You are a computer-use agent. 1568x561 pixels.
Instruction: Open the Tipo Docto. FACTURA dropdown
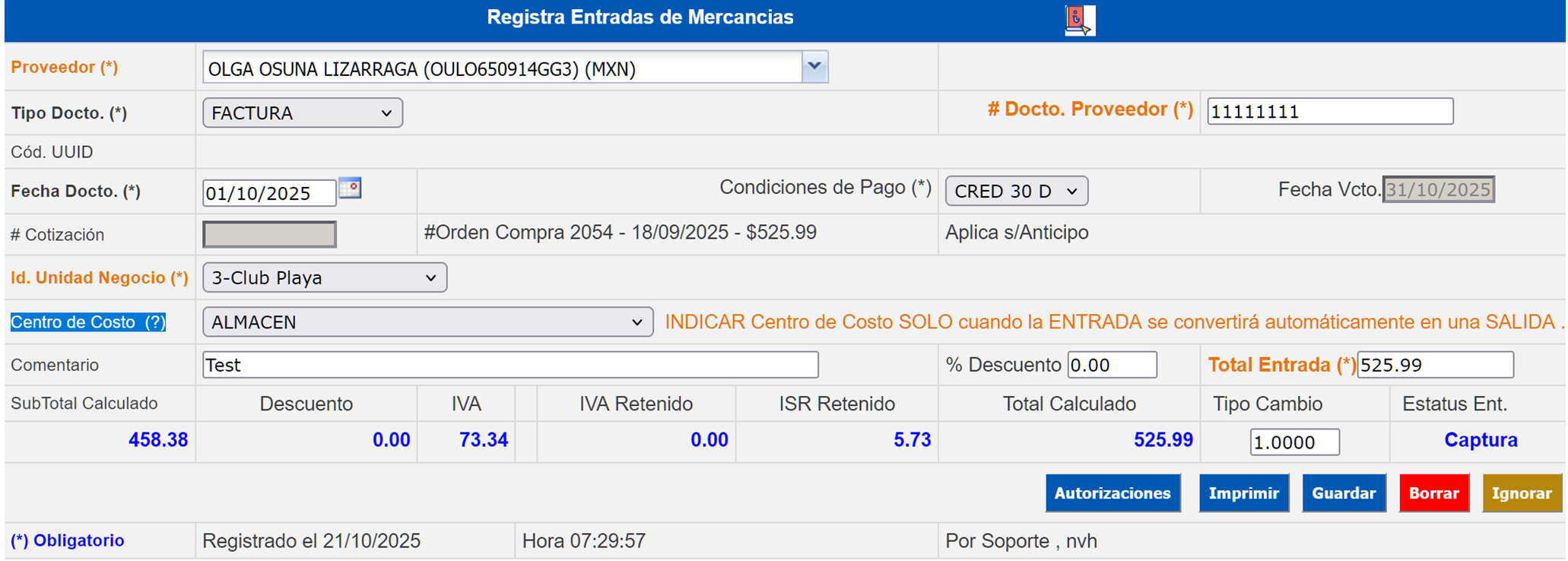[303, 113]
